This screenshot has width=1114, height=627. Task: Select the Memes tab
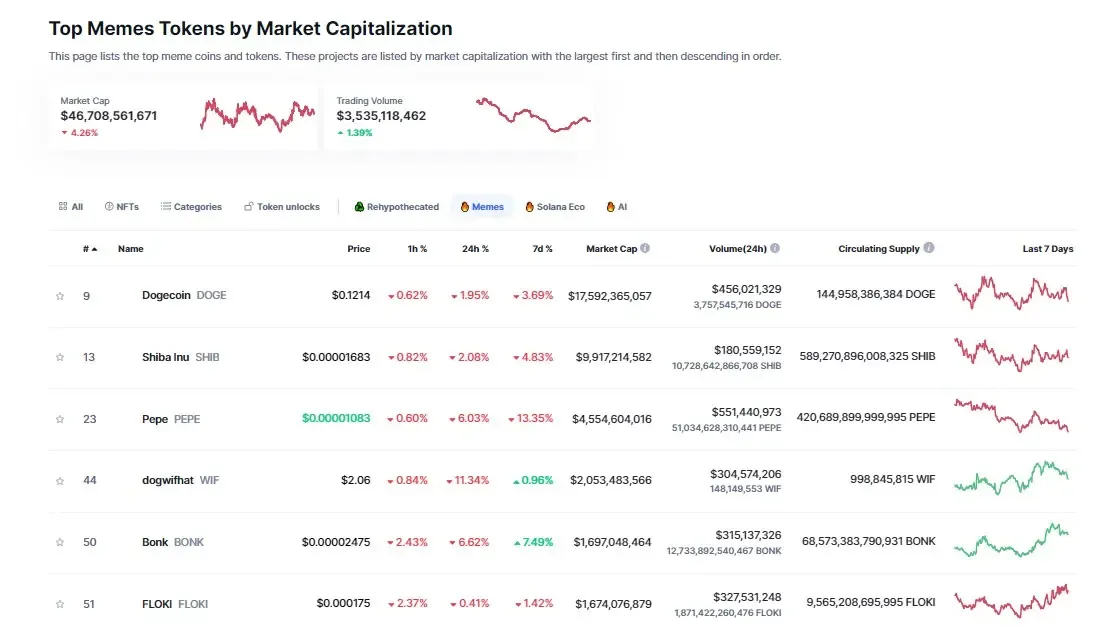[x=482, y=207]
